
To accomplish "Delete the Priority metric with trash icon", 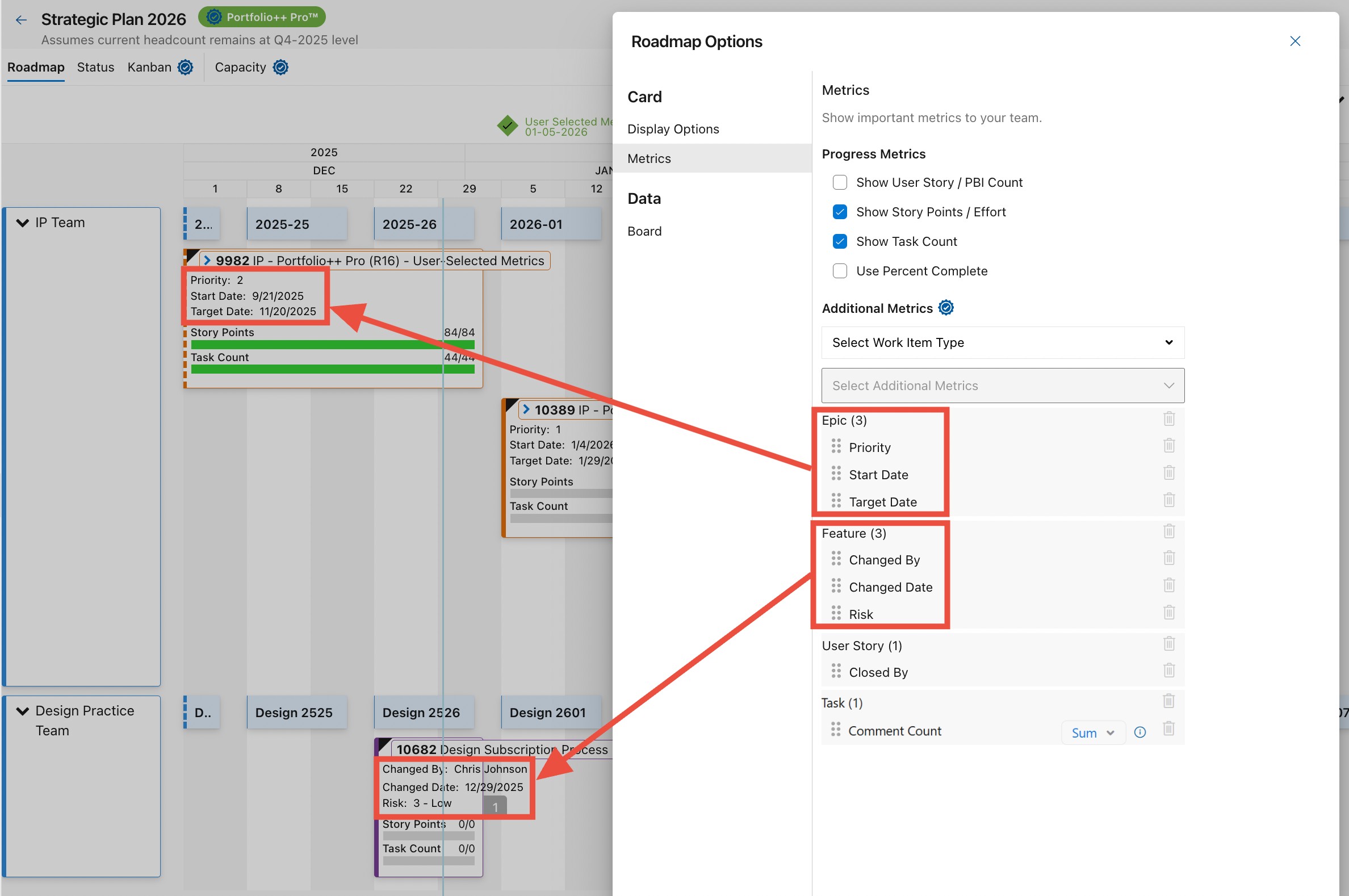I will click(x=1168, y=446).
